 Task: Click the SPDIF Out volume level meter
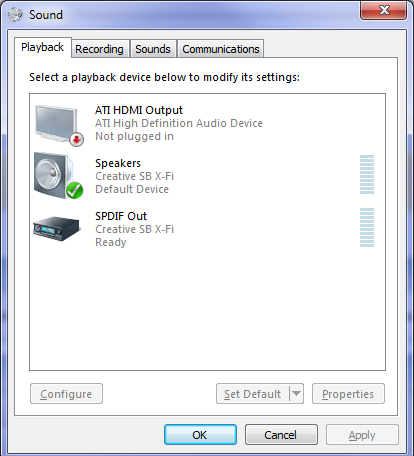click(x=367, y=227)
